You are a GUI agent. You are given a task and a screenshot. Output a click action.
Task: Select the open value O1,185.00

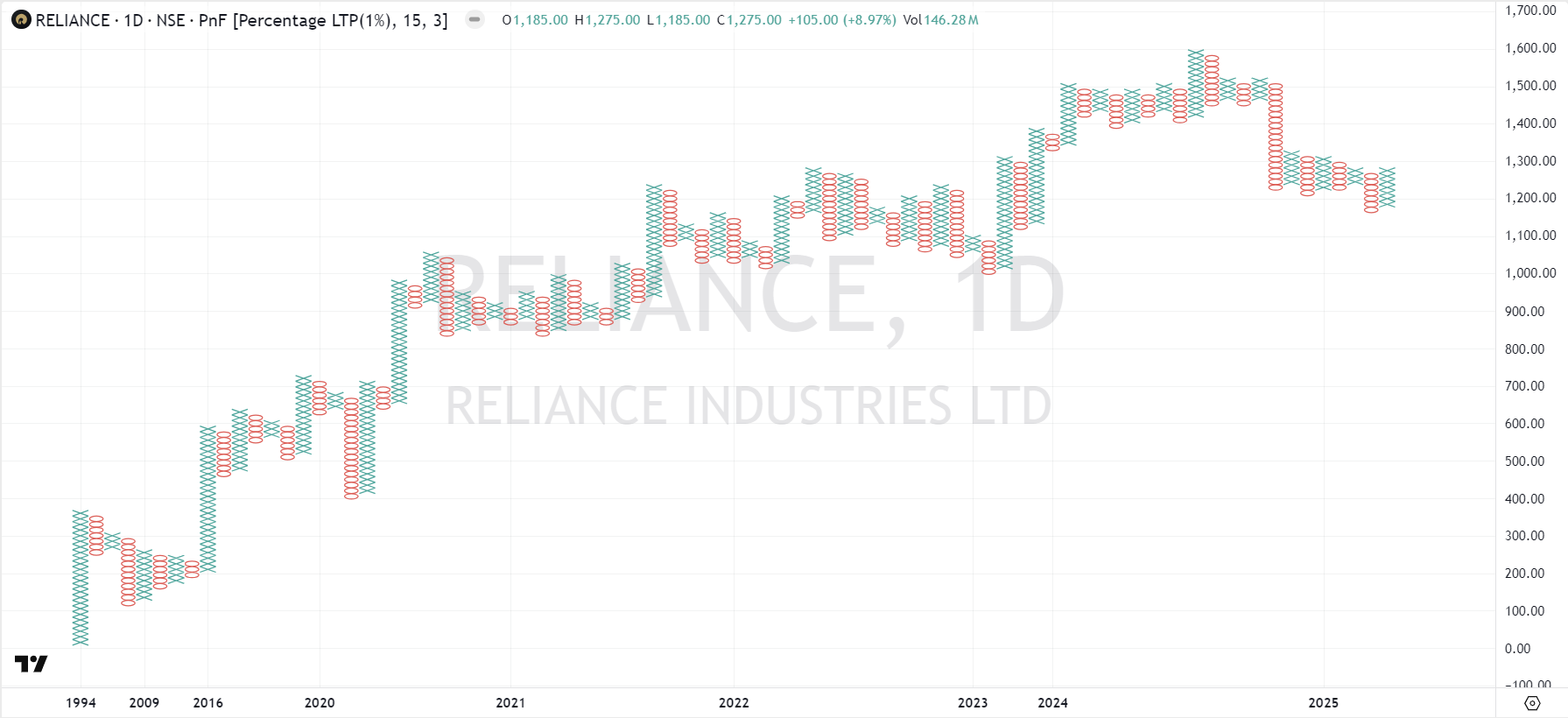535,20
